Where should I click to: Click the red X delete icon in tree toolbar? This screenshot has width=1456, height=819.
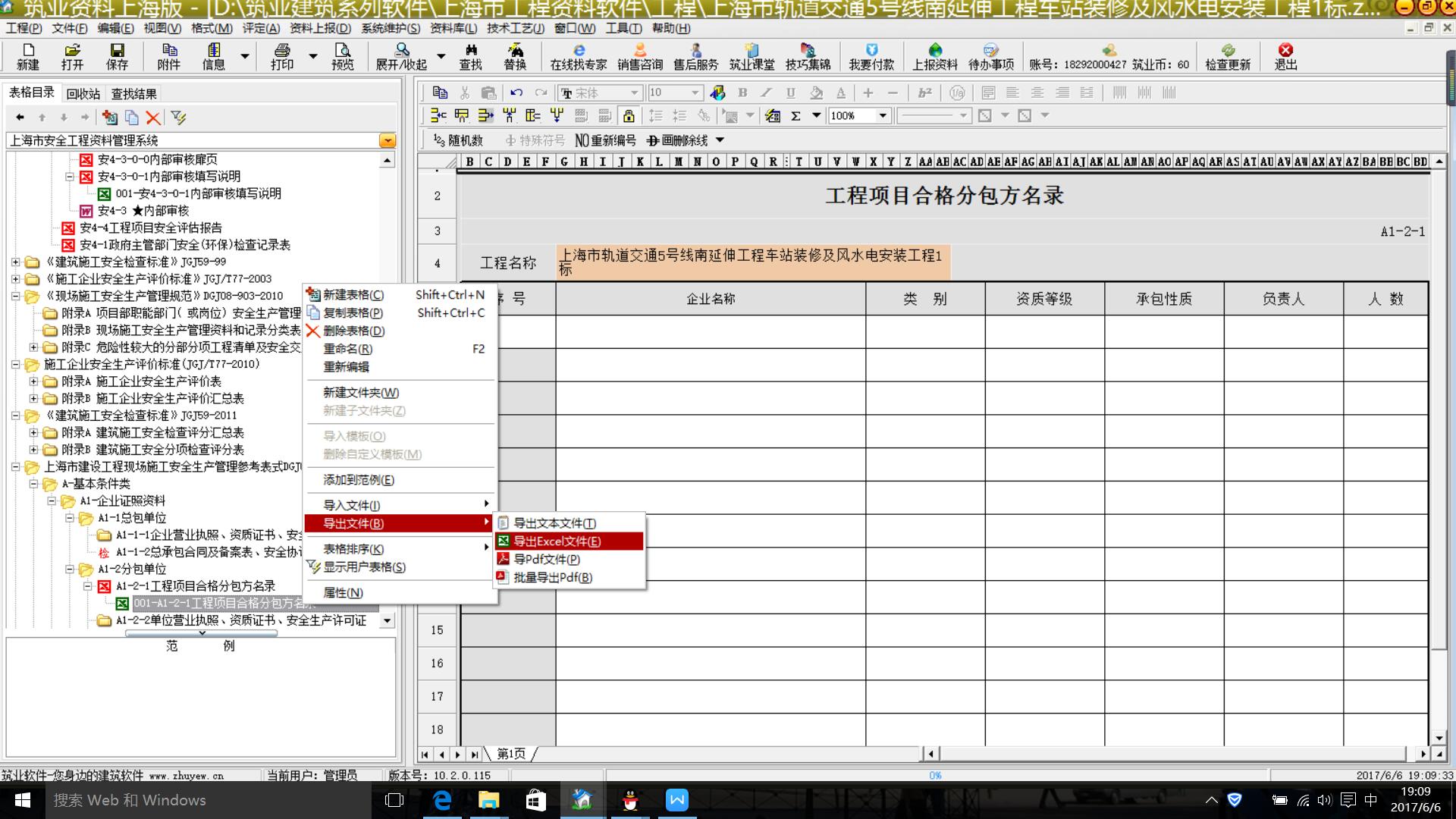point(153,118)
